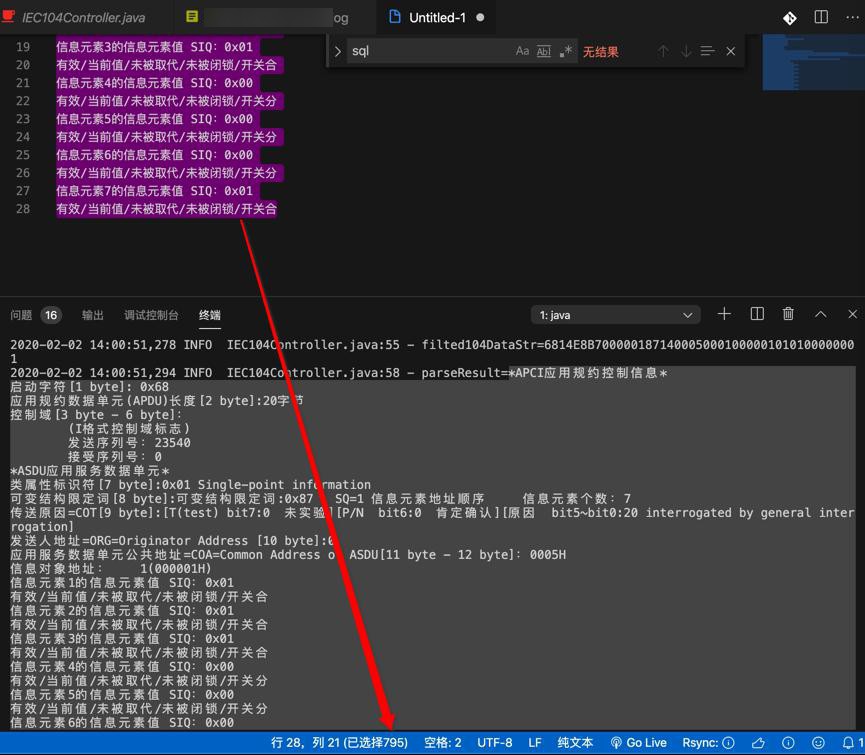Click terminal text '信息对象地址: 1(000001H)'
The width and height of the screenshot is (865, 755).
pos(110,568)
